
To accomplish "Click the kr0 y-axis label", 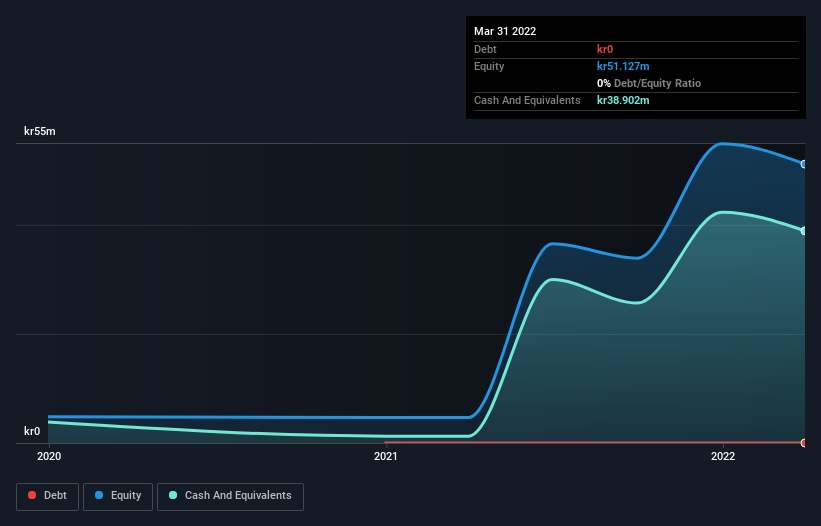I will tap(32, 431).
